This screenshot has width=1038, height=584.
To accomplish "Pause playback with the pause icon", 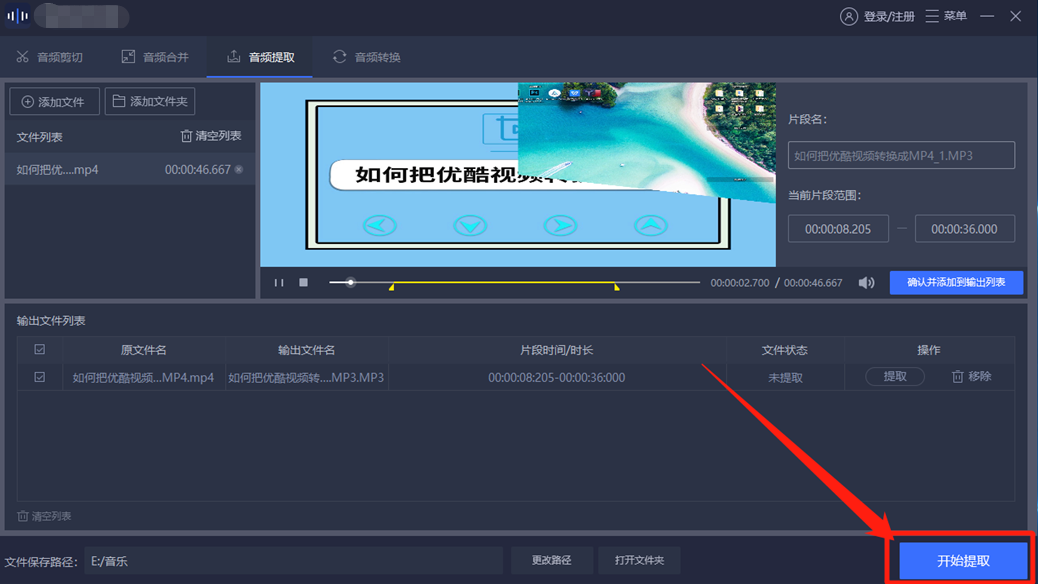I will pyautogui.click(x=279, y=283).
